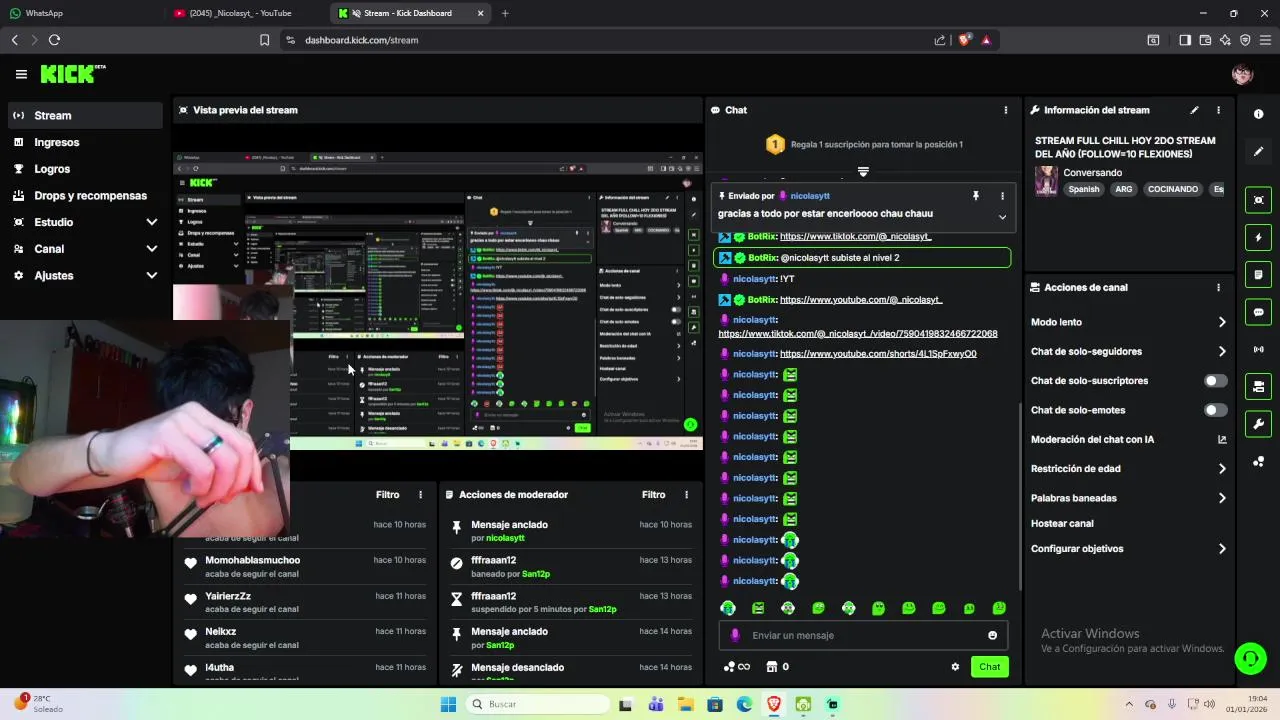1280x720 pixels.
Task: Toggle the chat bubble widget in right sidebar
Action: (x=1258, y=312)
